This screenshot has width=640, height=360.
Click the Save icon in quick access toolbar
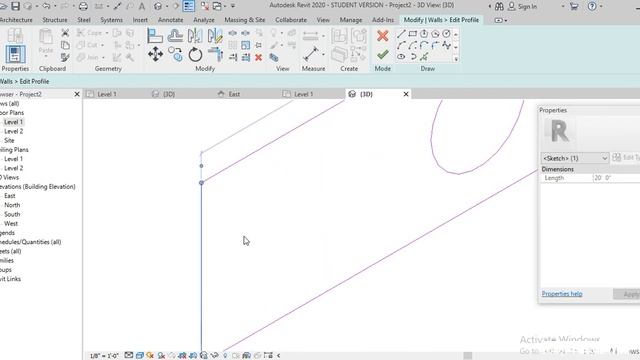tap(16, 6)
